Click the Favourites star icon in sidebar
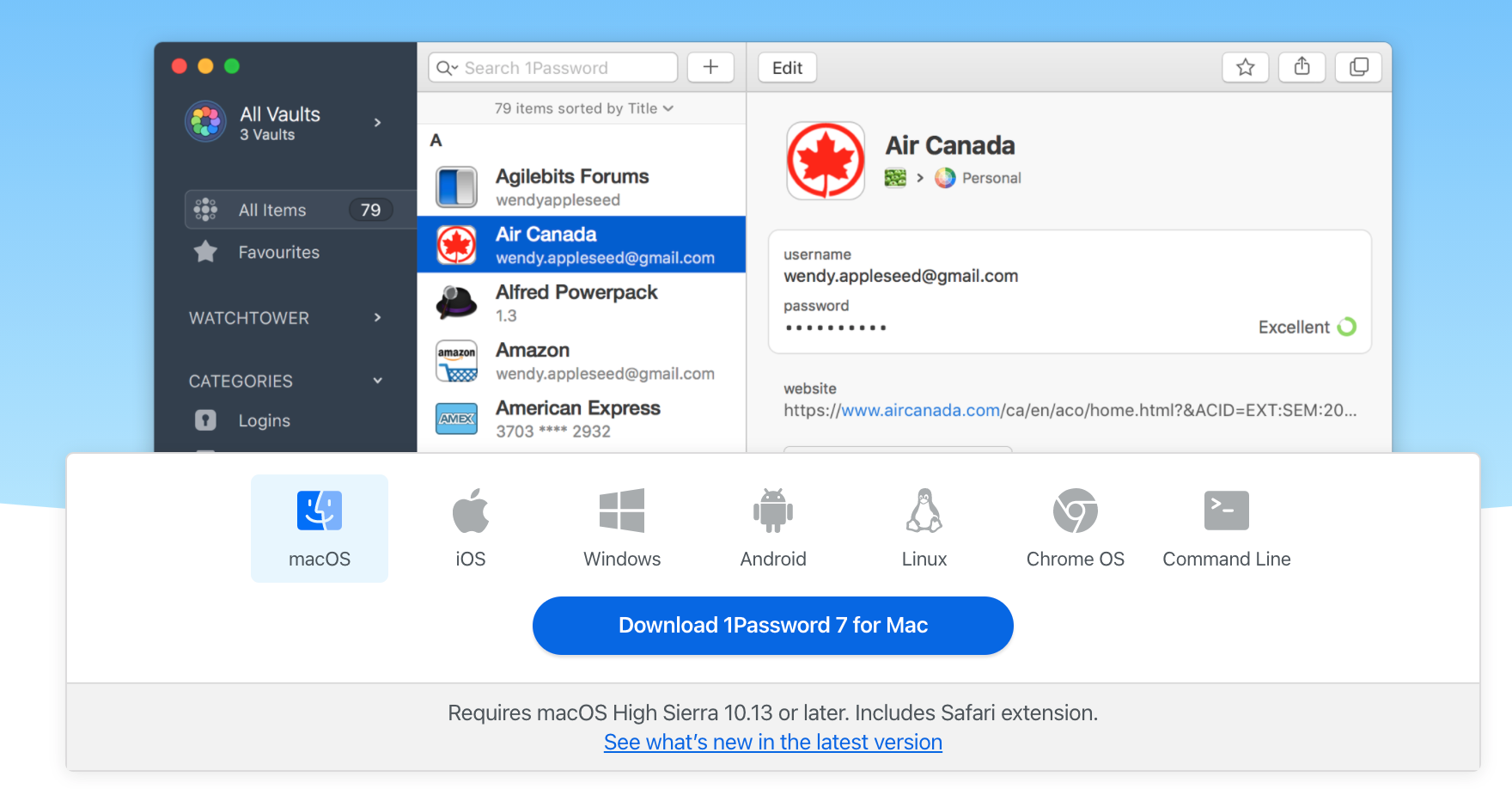This screenshot has width=1512, height=789. 205,252
